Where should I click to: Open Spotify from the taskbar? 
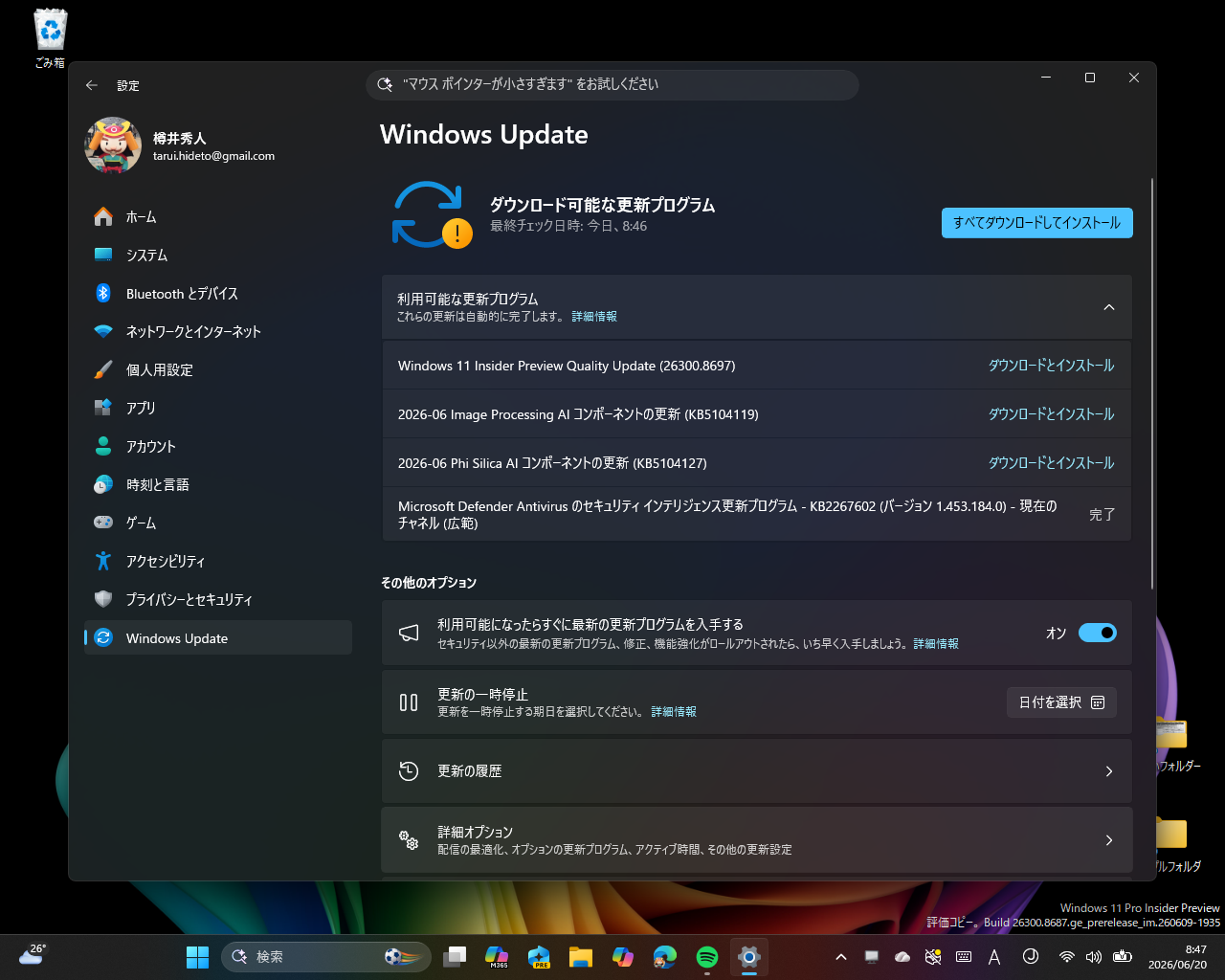point(707,957)
